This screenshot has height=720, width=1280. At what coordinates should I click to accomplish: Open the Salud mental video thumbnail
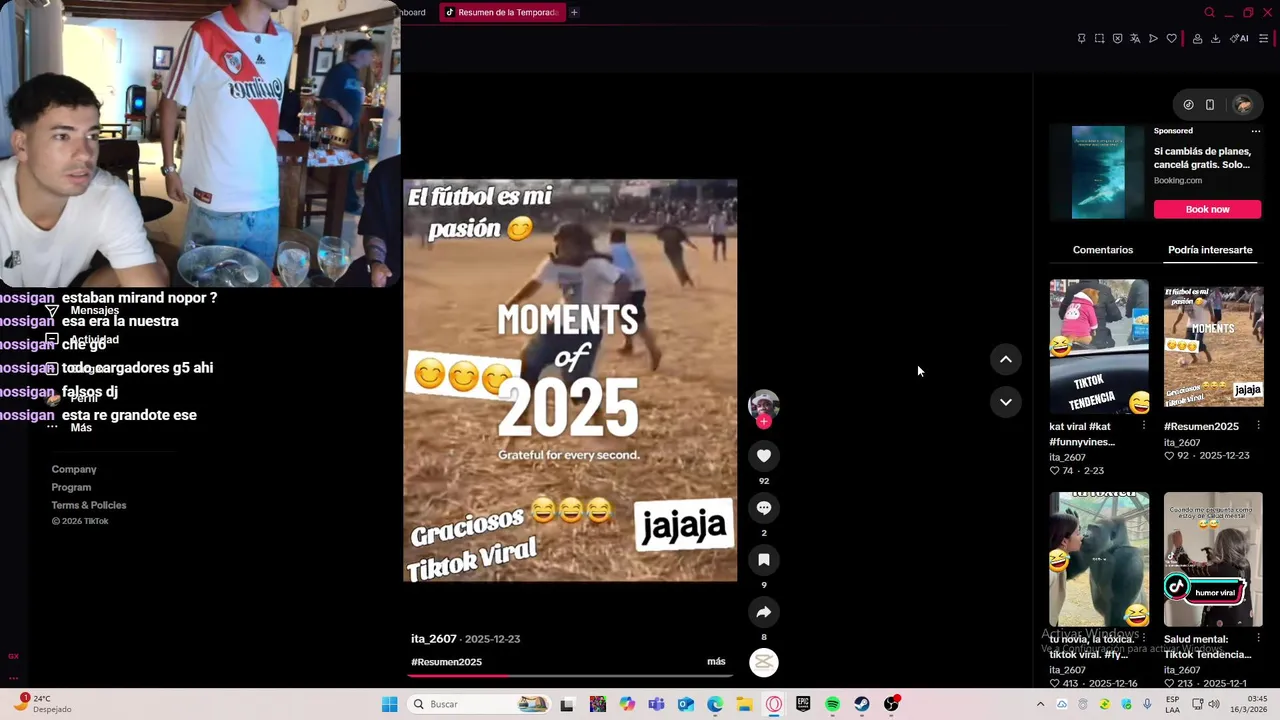pyautogui.click(x=1213, y=559)
